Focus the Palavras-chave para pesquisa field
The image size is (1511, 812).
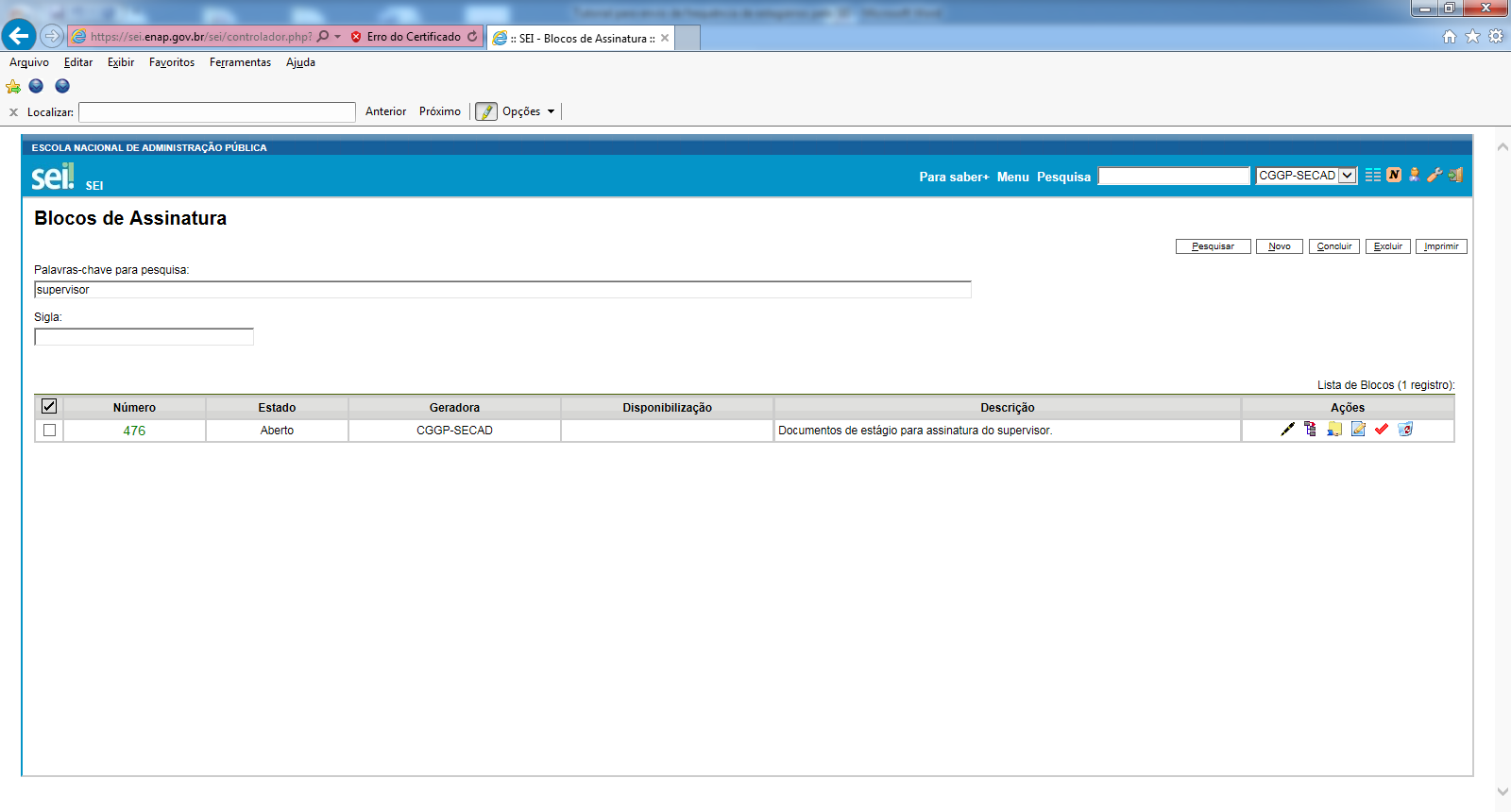tap(502, 290)
